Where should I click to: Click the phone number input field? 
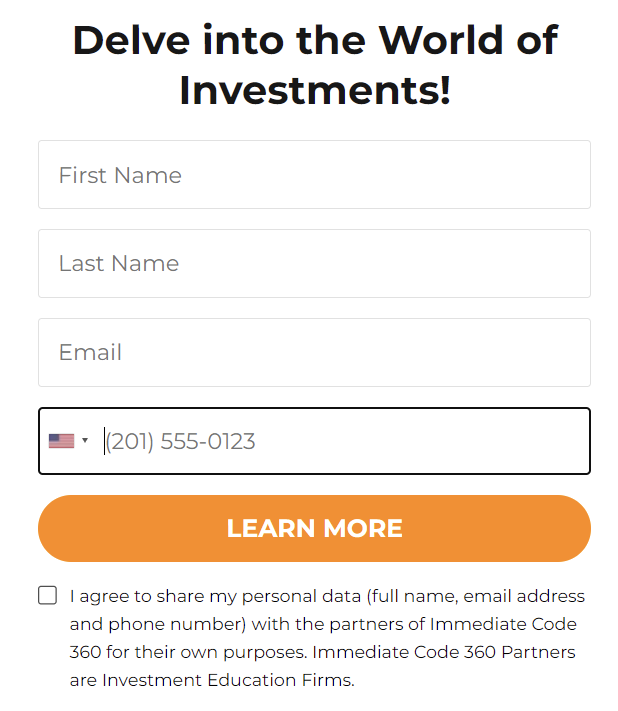click(x=314, y=441)
